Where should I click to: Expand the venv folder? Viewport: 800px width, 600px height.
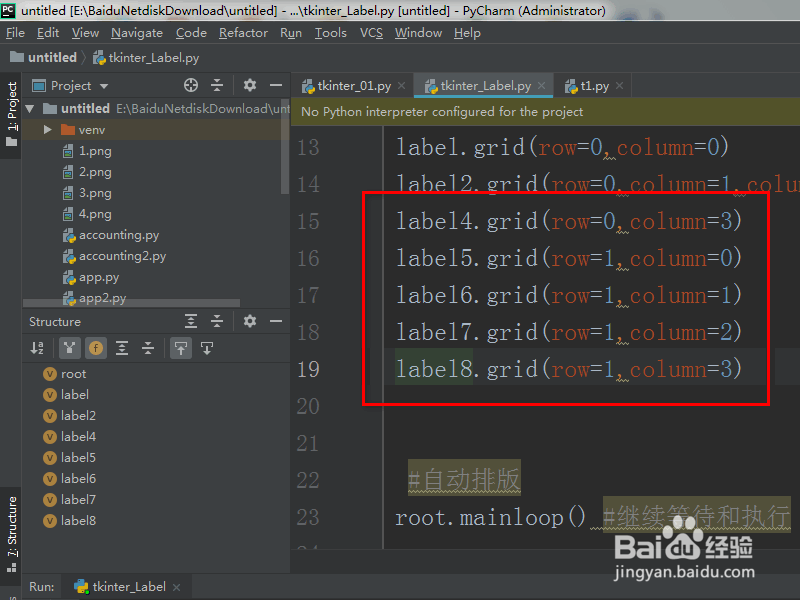(47, 130)
